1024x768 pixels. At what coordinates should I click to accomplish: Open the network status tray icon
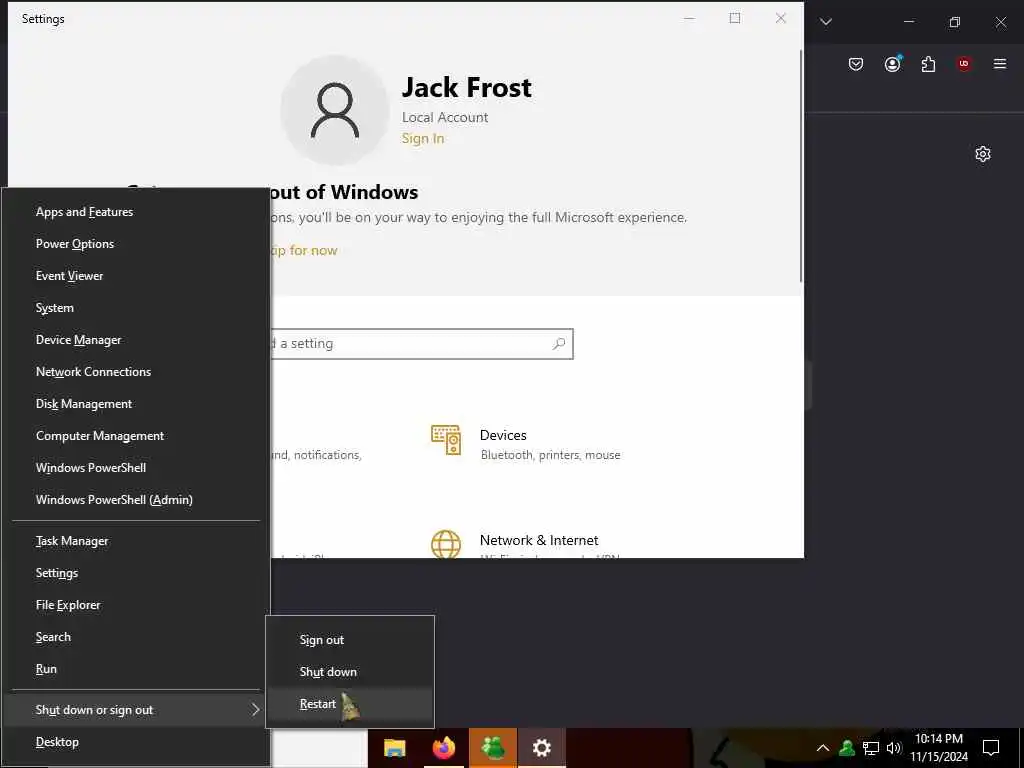point(871,748)
